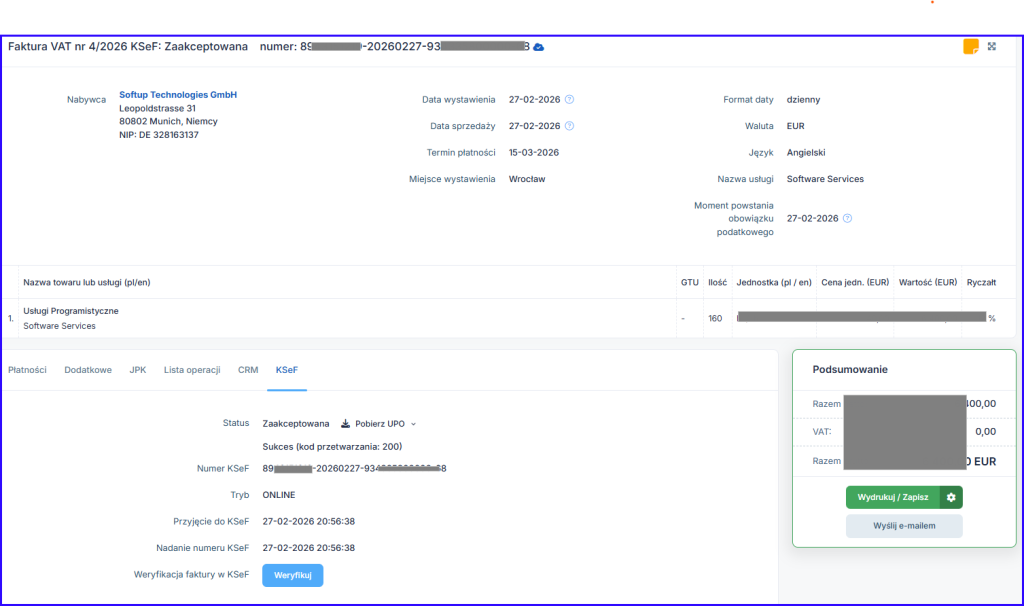1024x606 pixels.
Task: Click the KSeF cloud icon beside invoice number
Action: (x=539, y=47)
